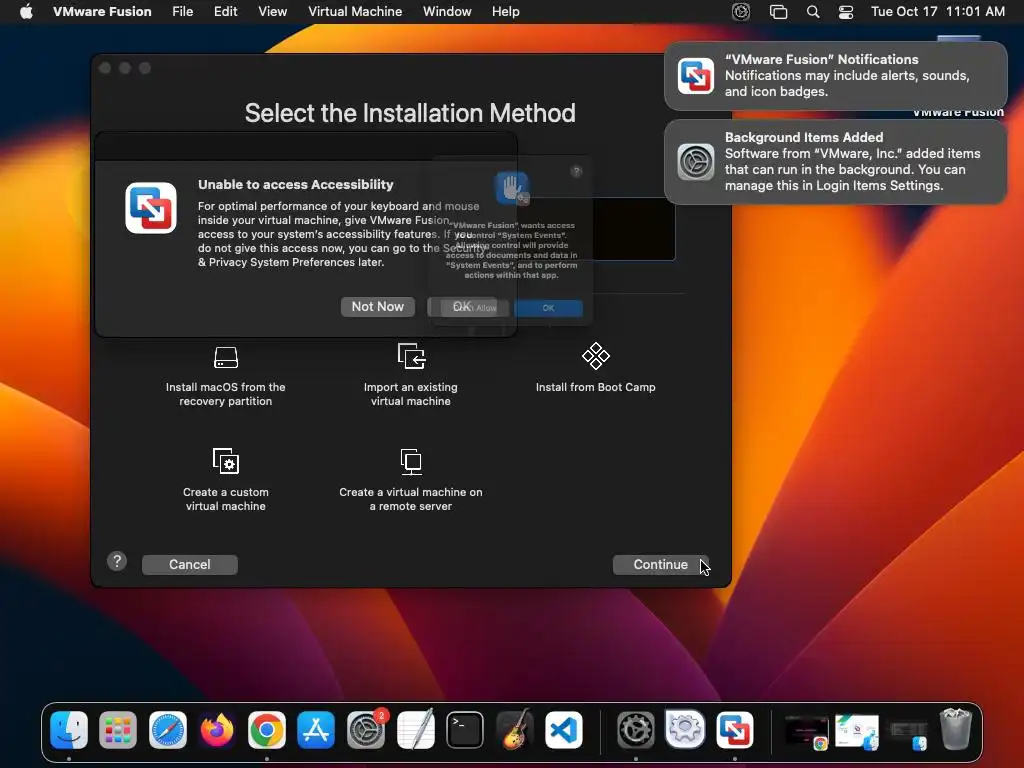Click the Cancel button
Viewport: 1024px width, 768px height.
click(189, 565)
